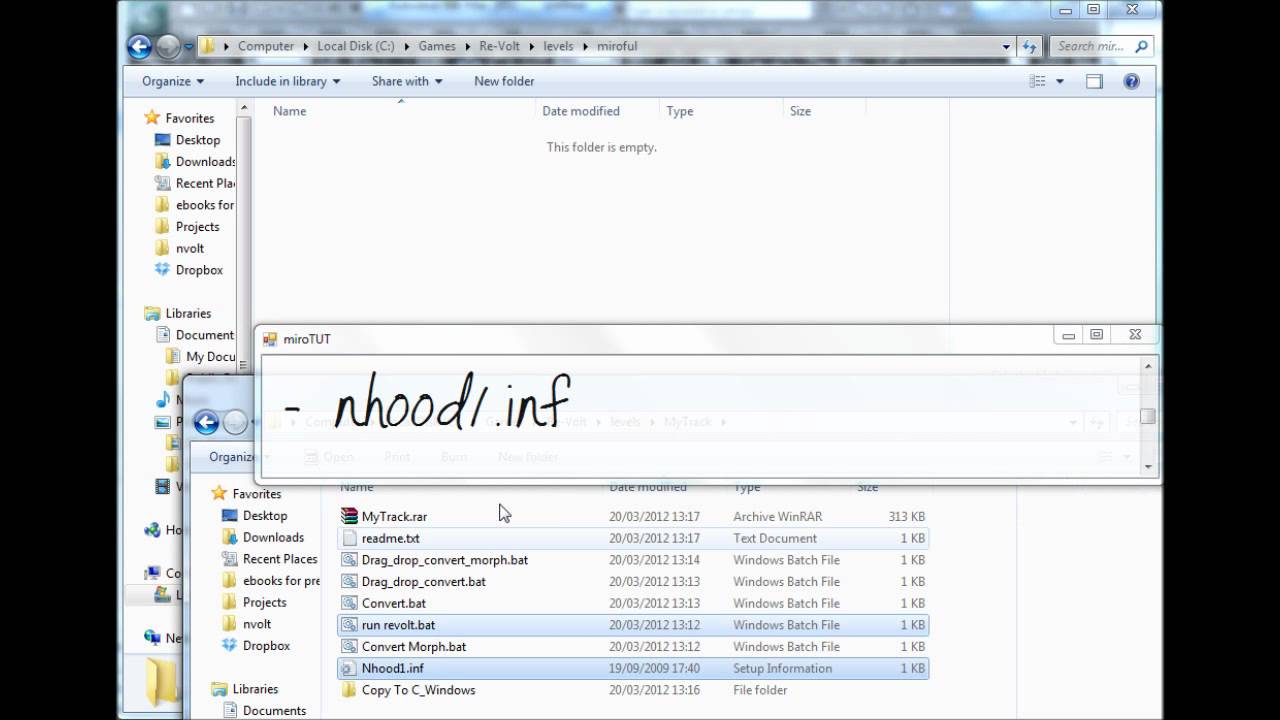Click forward arrow in the miroful window
1280x720 pixels.
pos(168,46)
